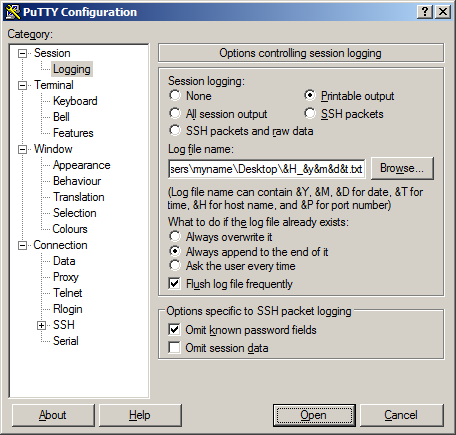Select Proxy in the category tree
The width and height of the screenshot is (456, 435).
click(66, 277)
